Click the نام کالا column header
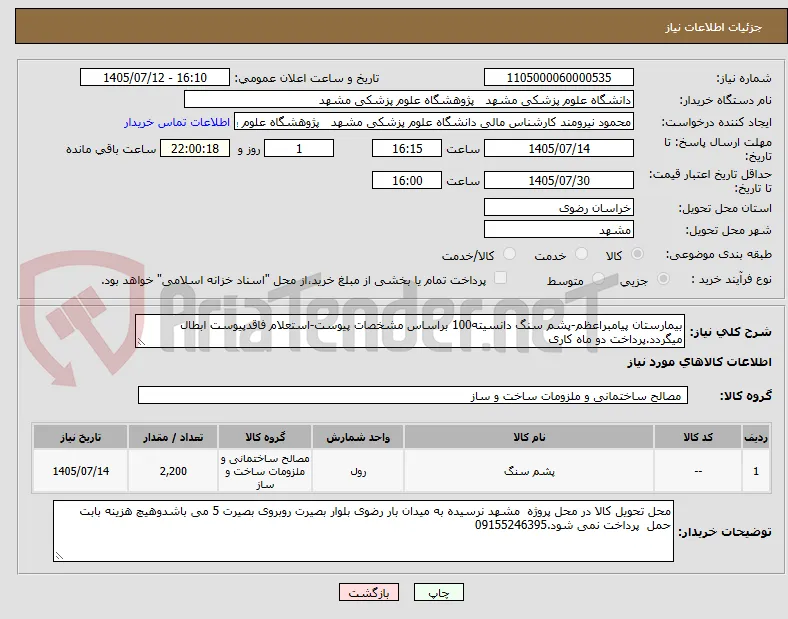The height and width of the screenshot is (619, 788). tap(529, 437)
